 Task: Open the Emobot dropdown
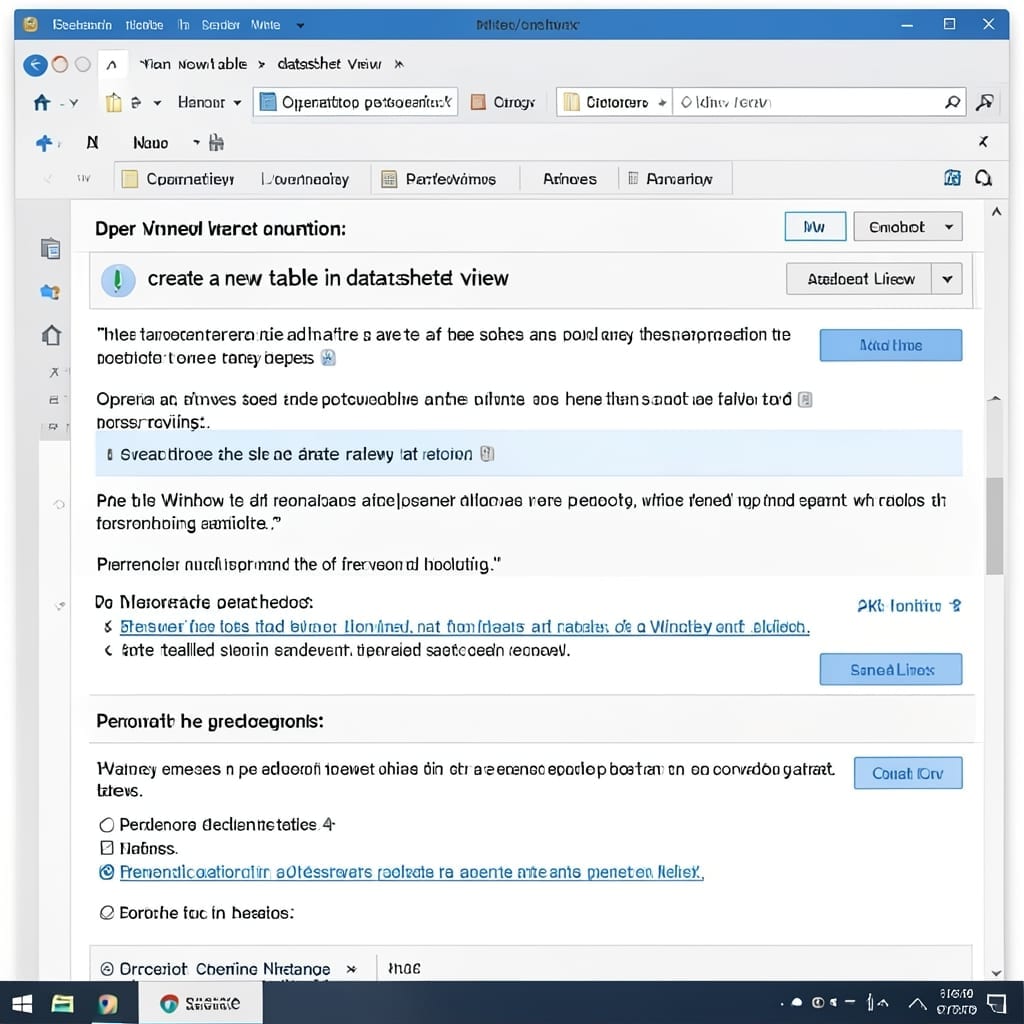tap(908, 227)
